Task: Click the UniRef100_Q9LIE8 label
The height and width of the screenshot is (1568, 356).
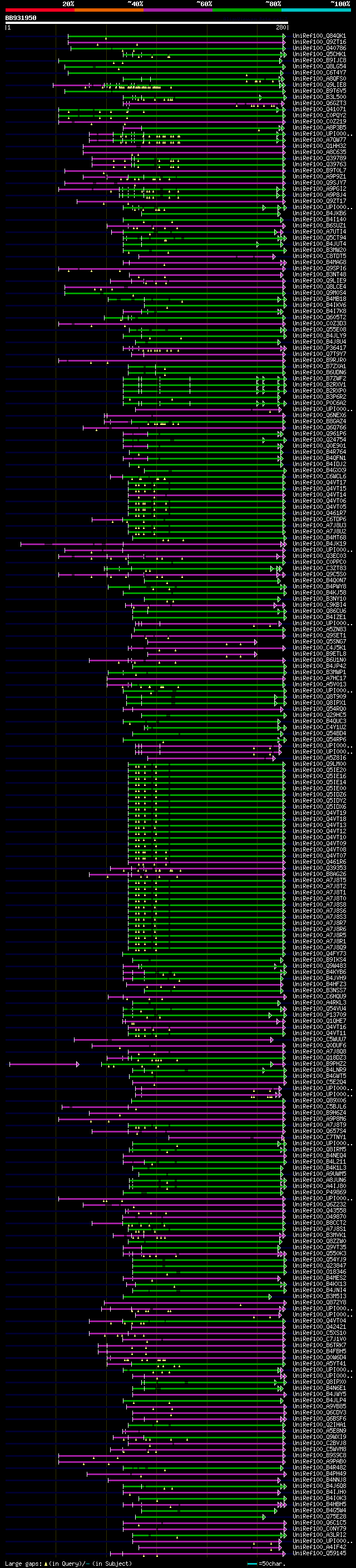Action: (x=319, y=85)
